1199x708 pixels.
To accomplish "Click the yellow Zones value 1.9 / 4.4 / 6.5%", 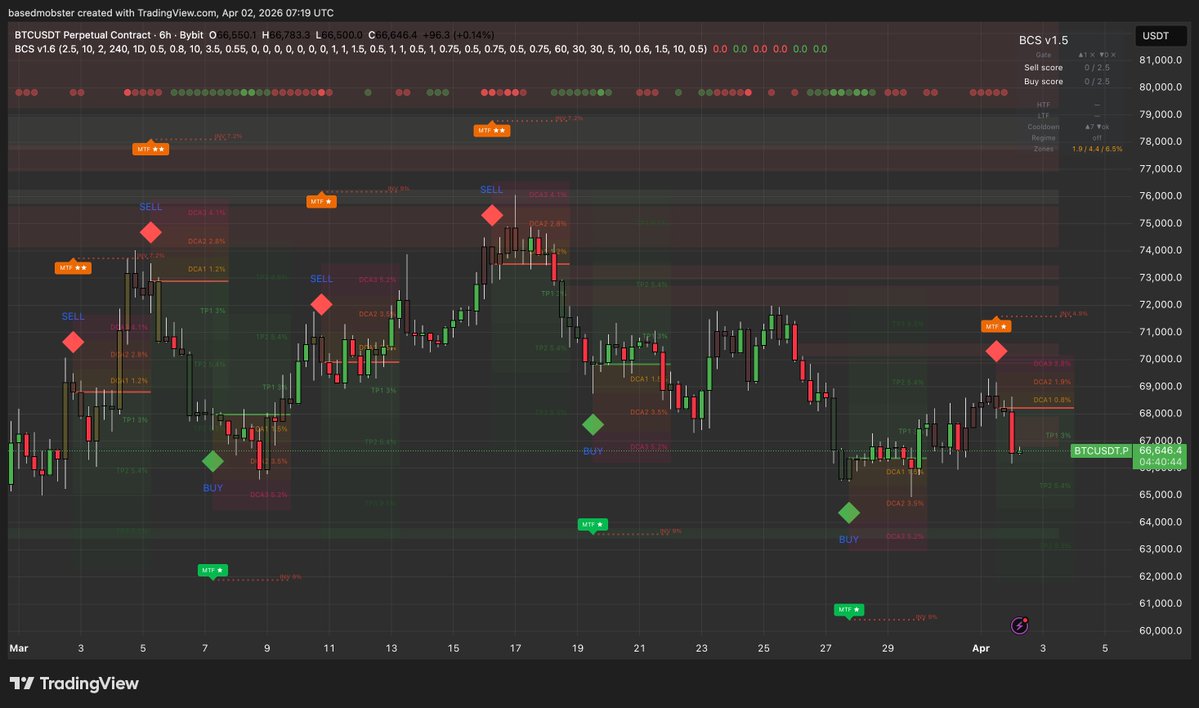I will pyautogui.click(x=1097, y=149).
